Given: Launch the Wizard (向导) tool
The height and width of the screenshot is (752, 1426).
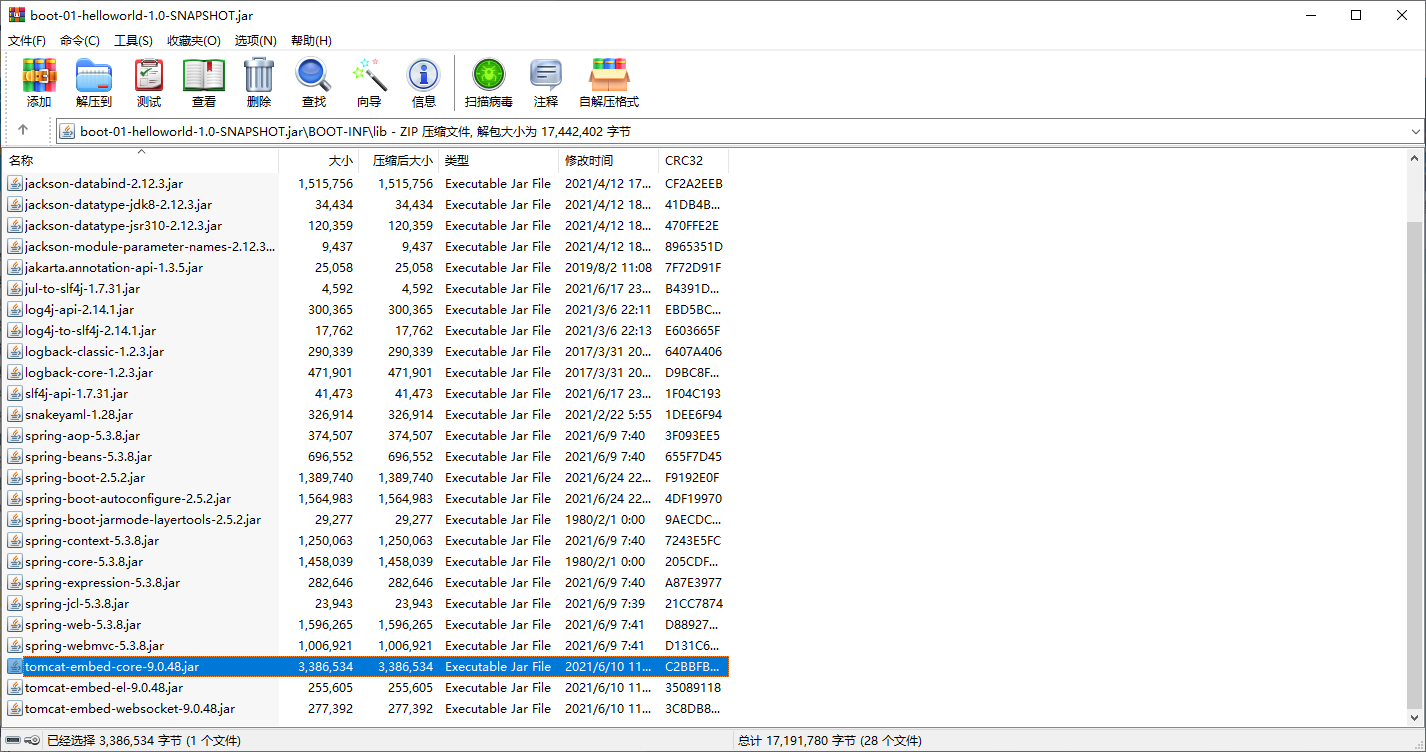Looking at the screenshot, I should point(369,83).
